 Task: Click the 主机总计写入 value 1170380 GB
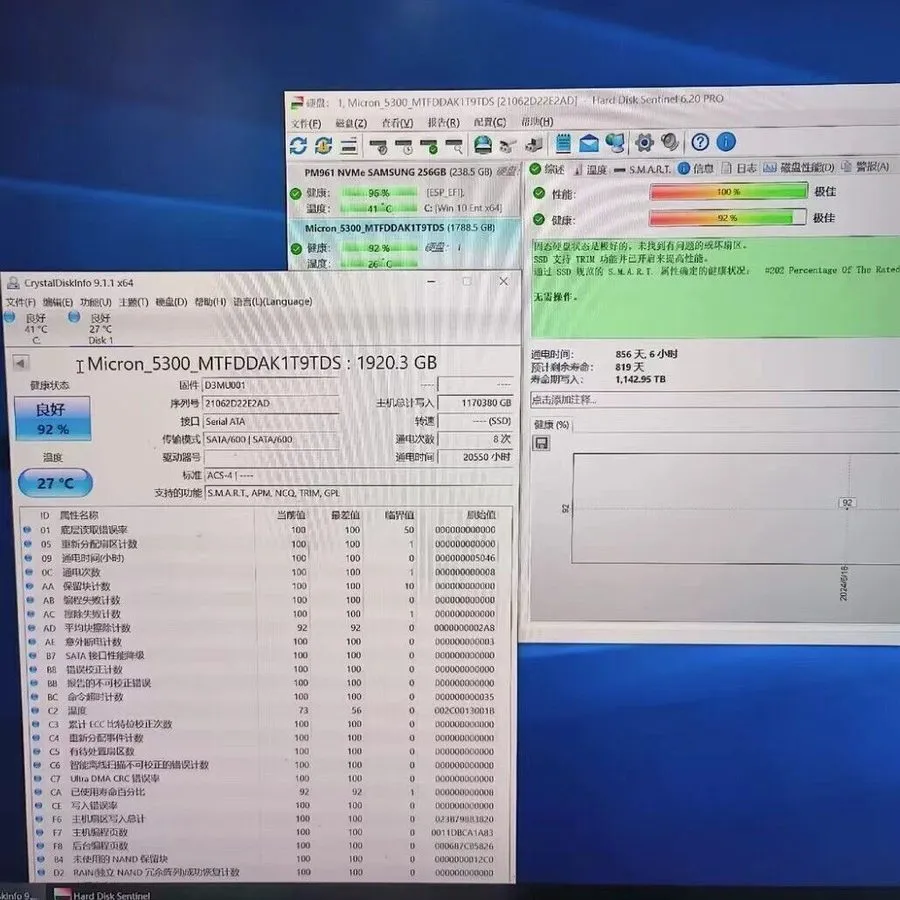[475, 403]
